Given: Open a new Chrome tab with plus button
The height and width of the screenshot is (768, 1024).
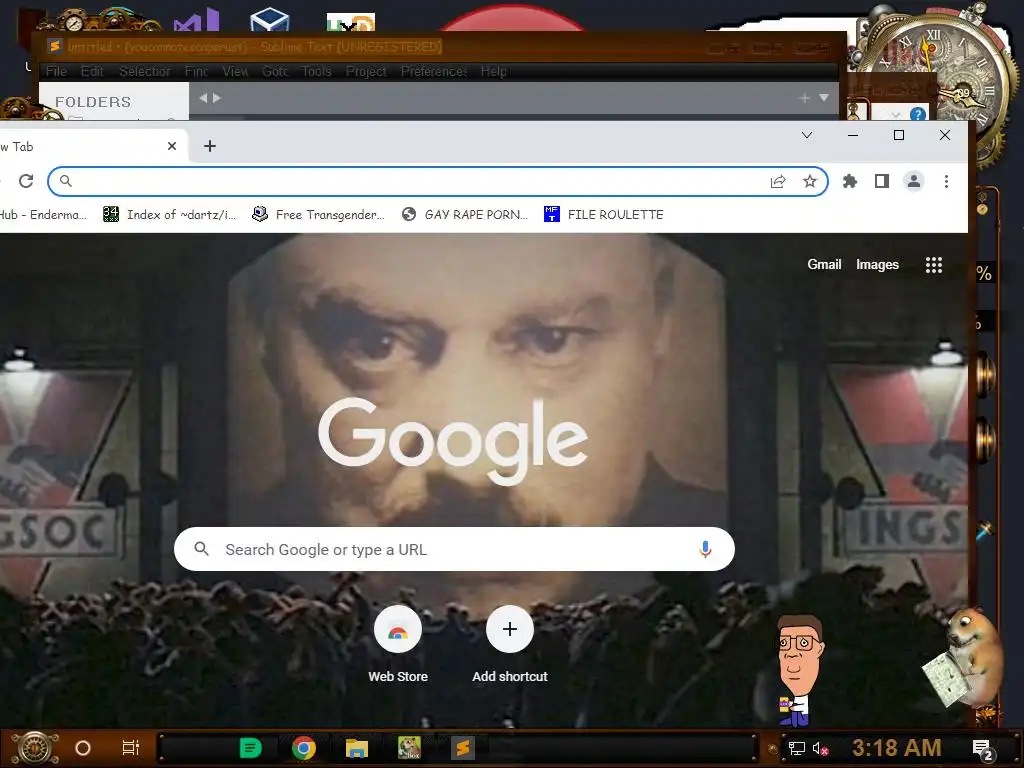Looking at the screenshot, I should pos(210,146).
